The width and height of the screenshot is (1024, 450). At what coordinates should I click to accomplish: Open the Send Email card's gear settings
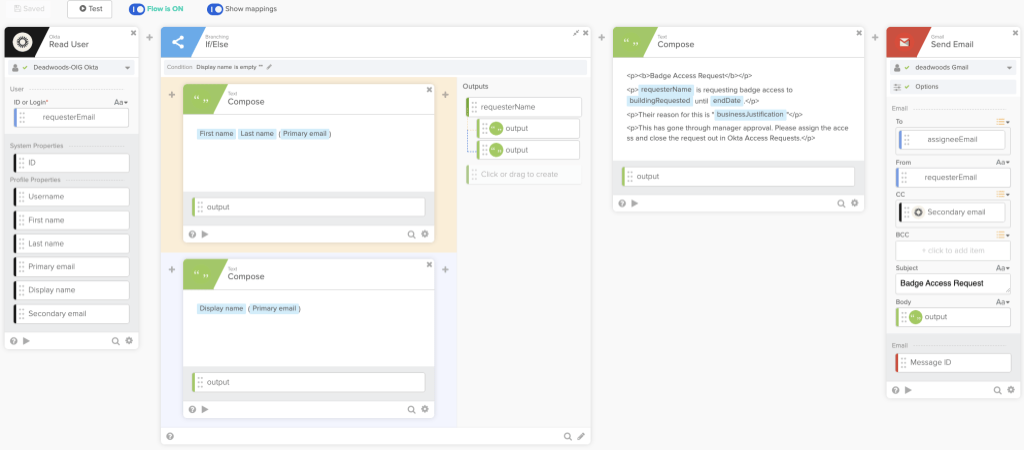1008,392
